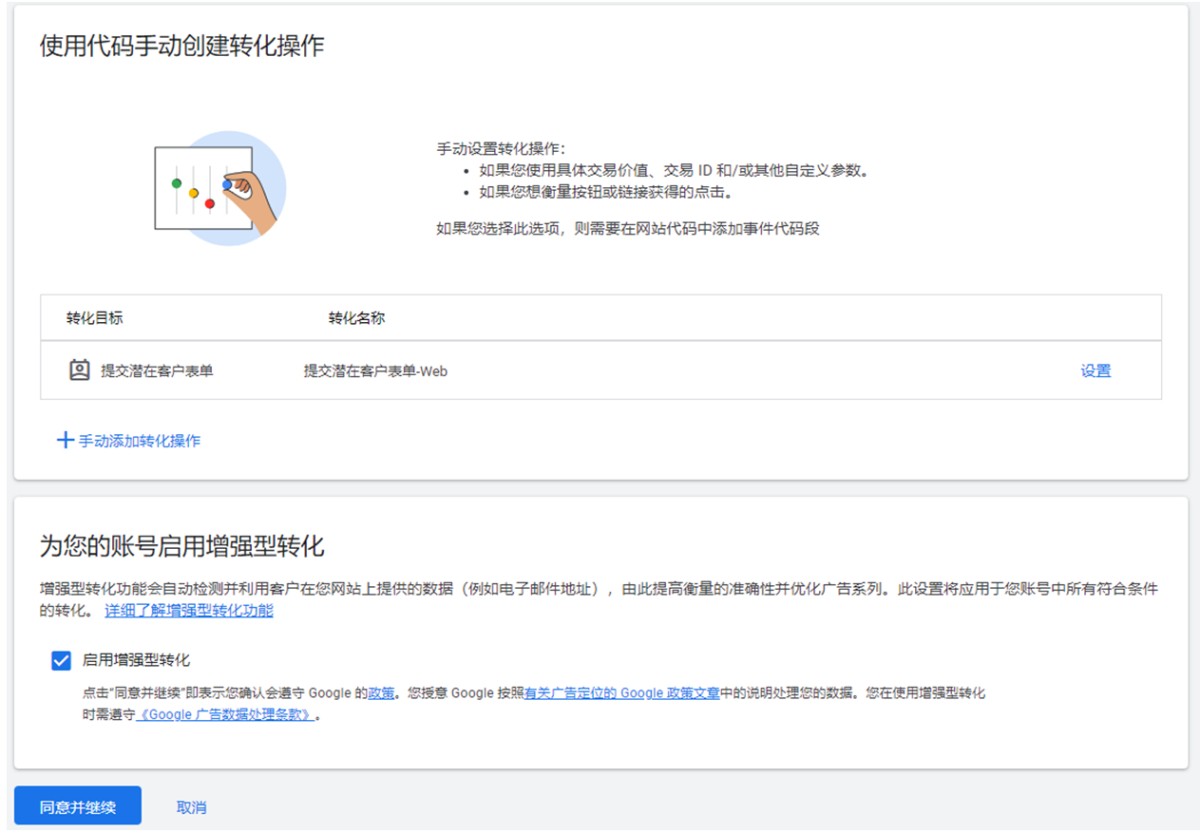The image size is (1200, 833).
Task: Click the green dot in the sliders illustration
Action: click(x=176, y=183)
